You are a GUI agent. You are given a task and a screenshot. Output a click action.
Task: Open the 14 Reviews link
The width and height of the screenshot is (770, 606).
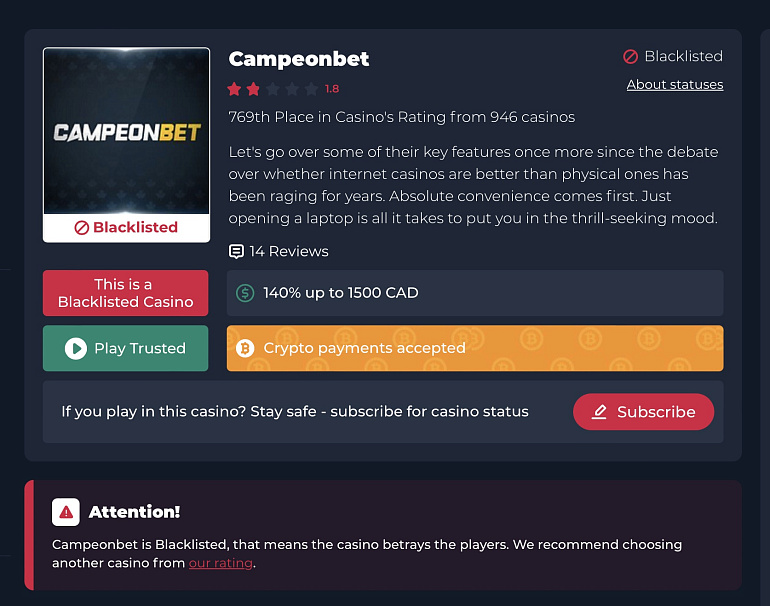coord(289,251)
